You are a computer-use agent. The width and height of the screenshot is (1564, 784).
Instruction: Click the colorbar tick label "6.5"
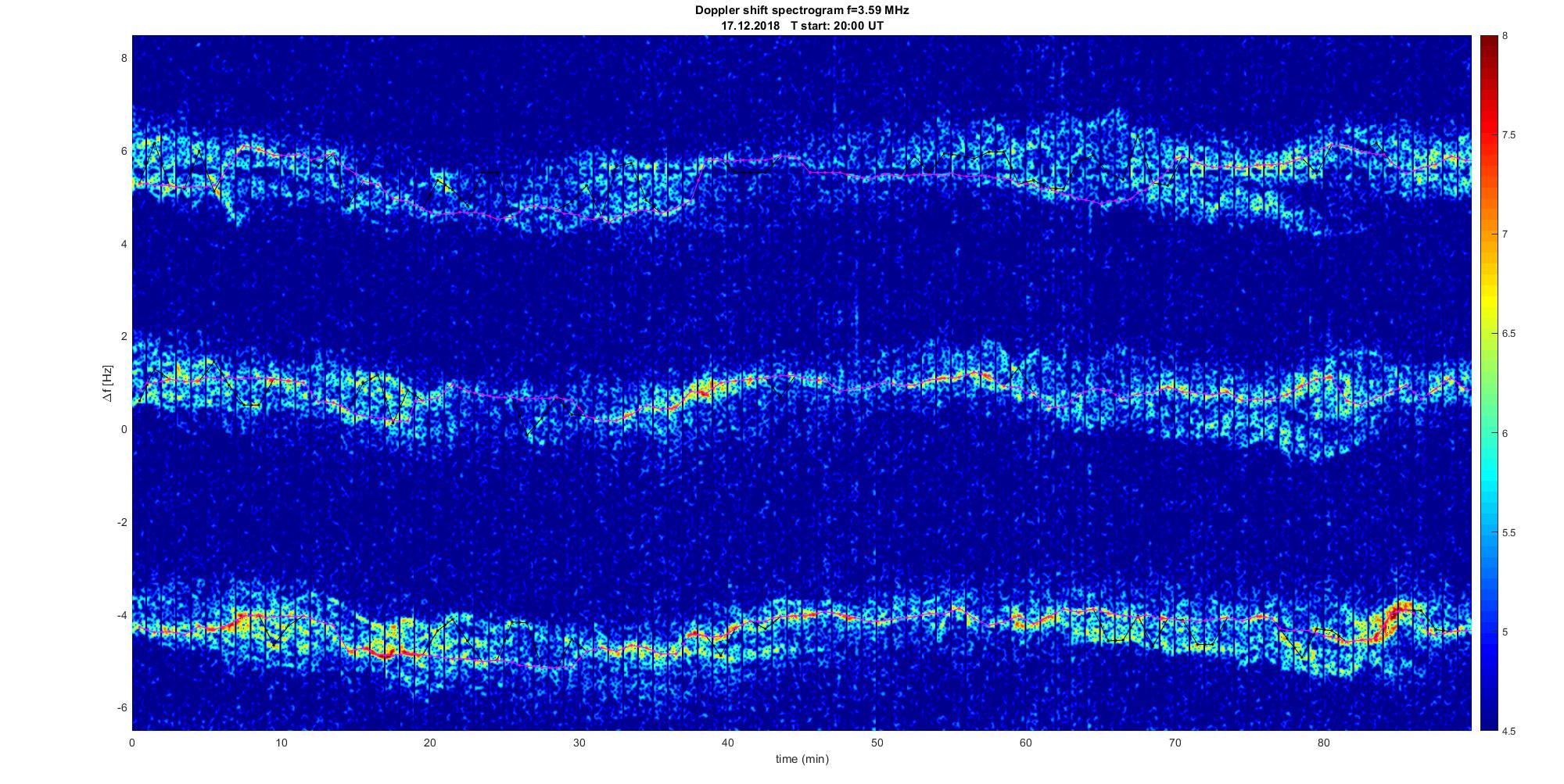point(1509,334)
